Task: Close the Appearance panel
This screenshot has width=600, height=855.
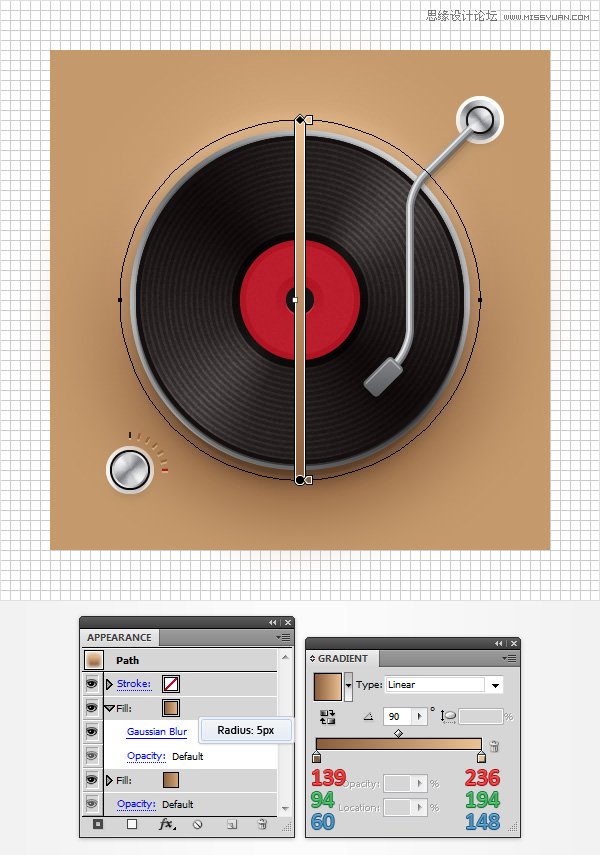Action: click(288, 622)
